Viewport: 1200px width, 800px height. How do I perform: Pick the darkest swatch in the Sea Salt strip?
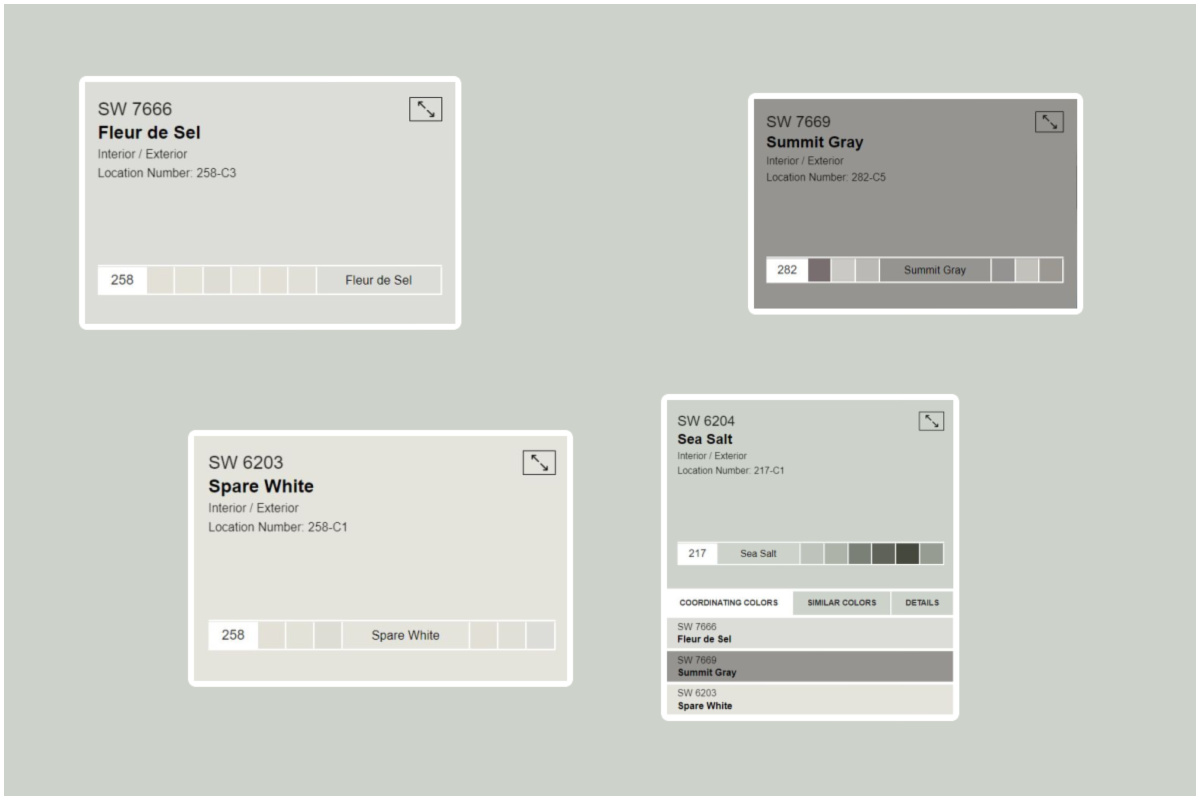pos(907,554)
